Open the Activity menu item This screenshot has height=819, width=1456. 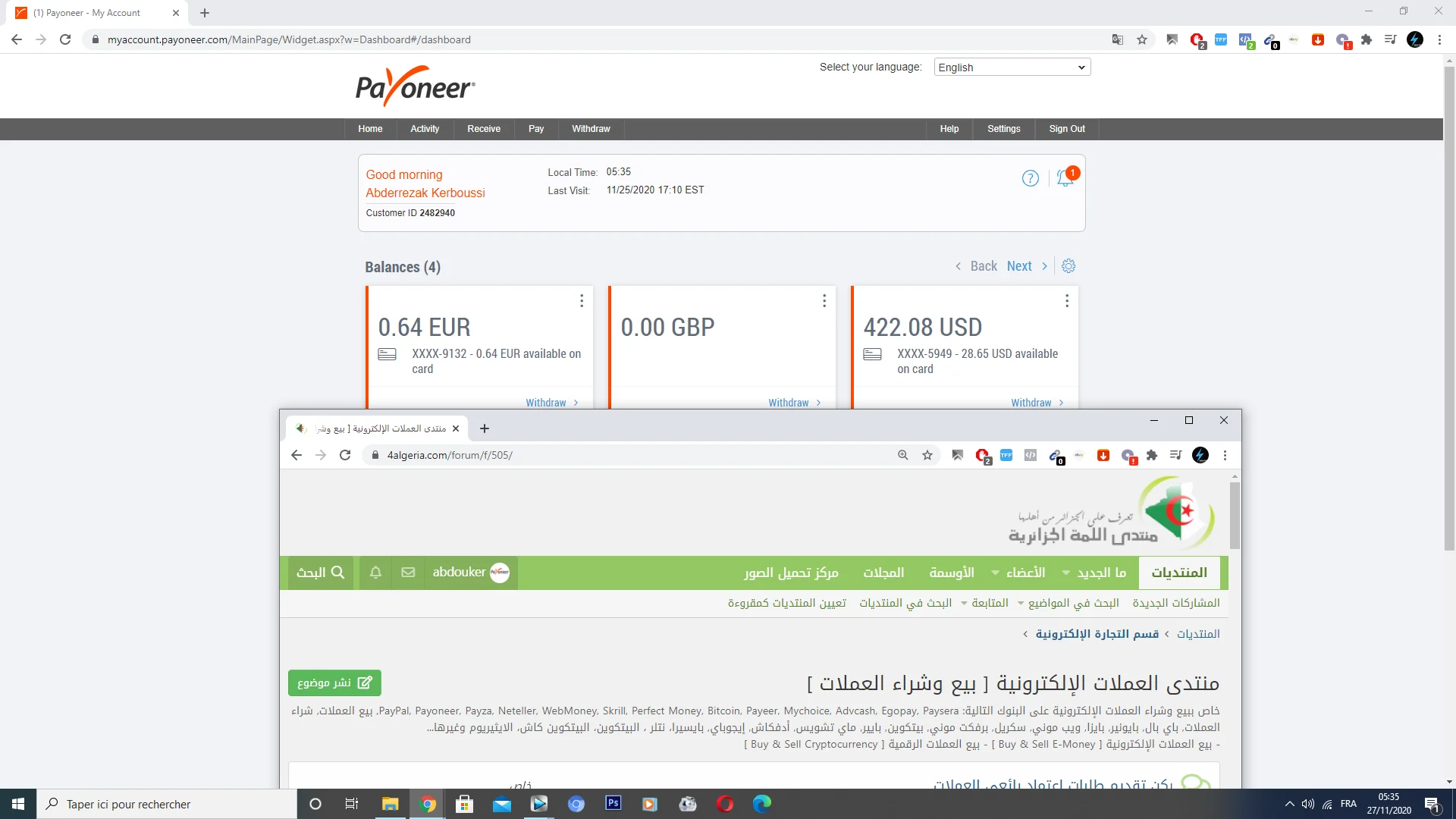(x=425, y=129)
